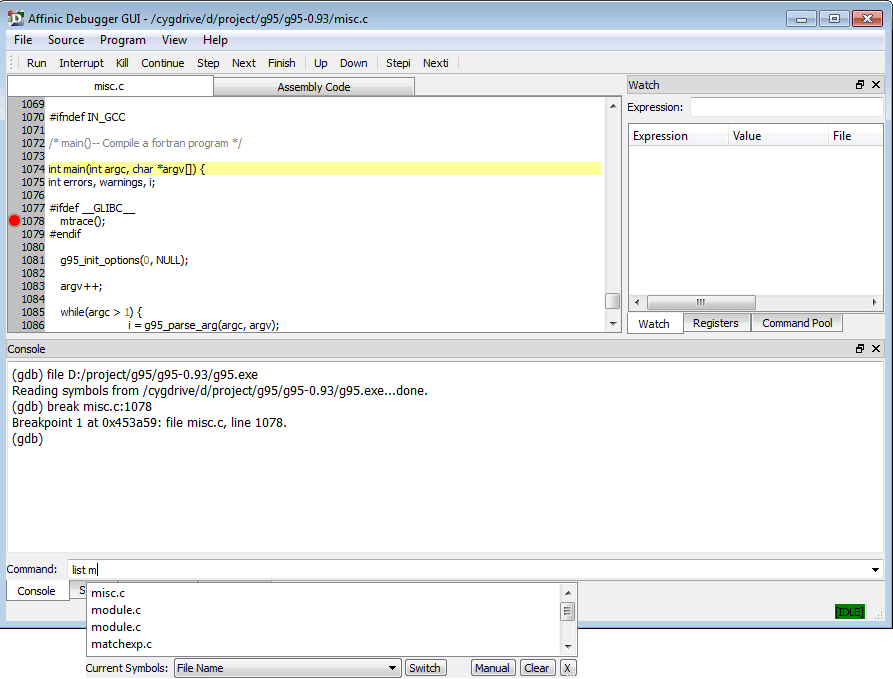Click the [IDLE] status indicator

click(850, 612)
